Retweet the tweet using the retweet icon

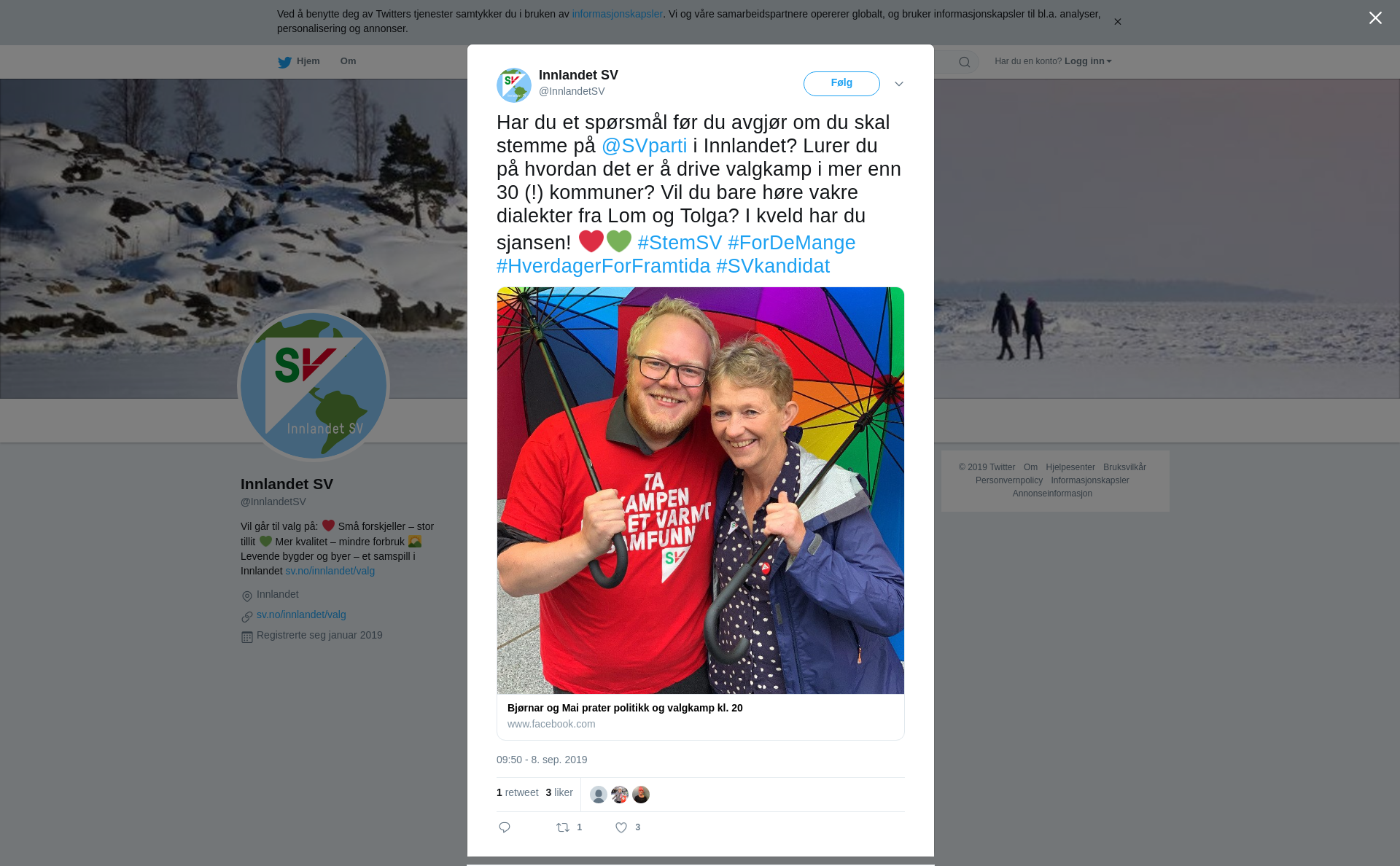click(563, 827)
